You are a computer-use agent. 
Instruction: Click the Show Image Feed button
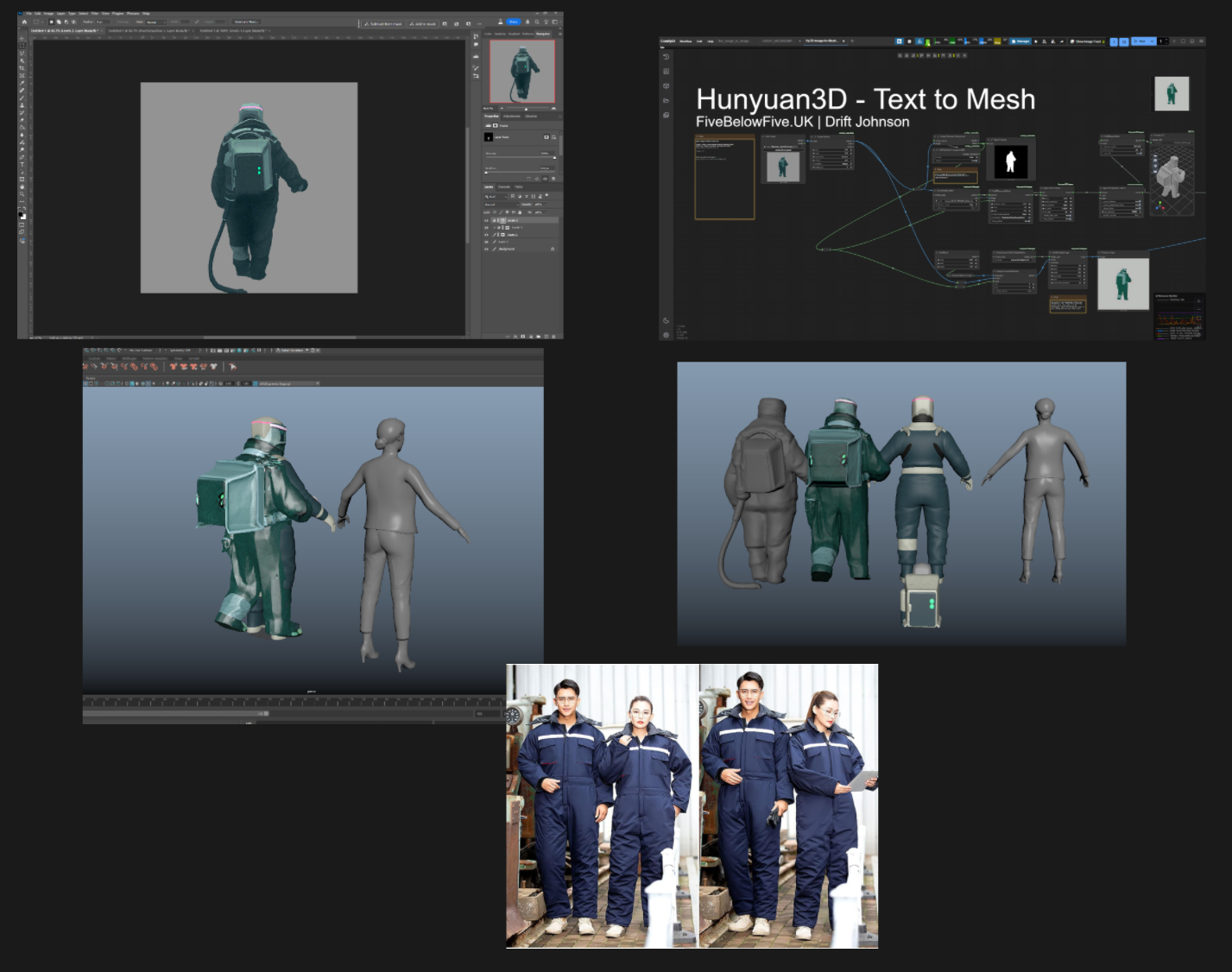point(1088,41)
